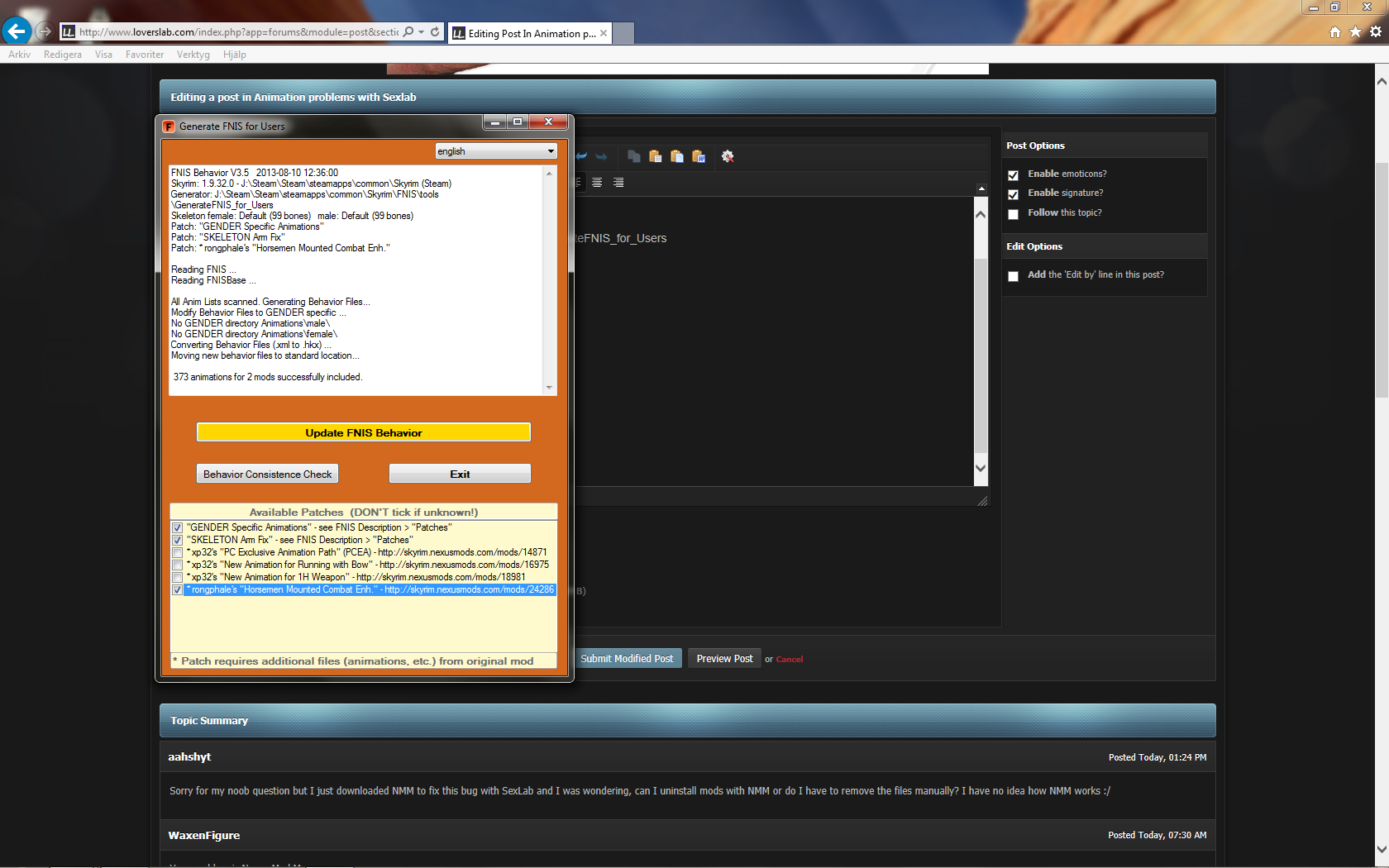Open the Visa menu
This screenshot has height=868, width=1389.
[x=103, y=55]
